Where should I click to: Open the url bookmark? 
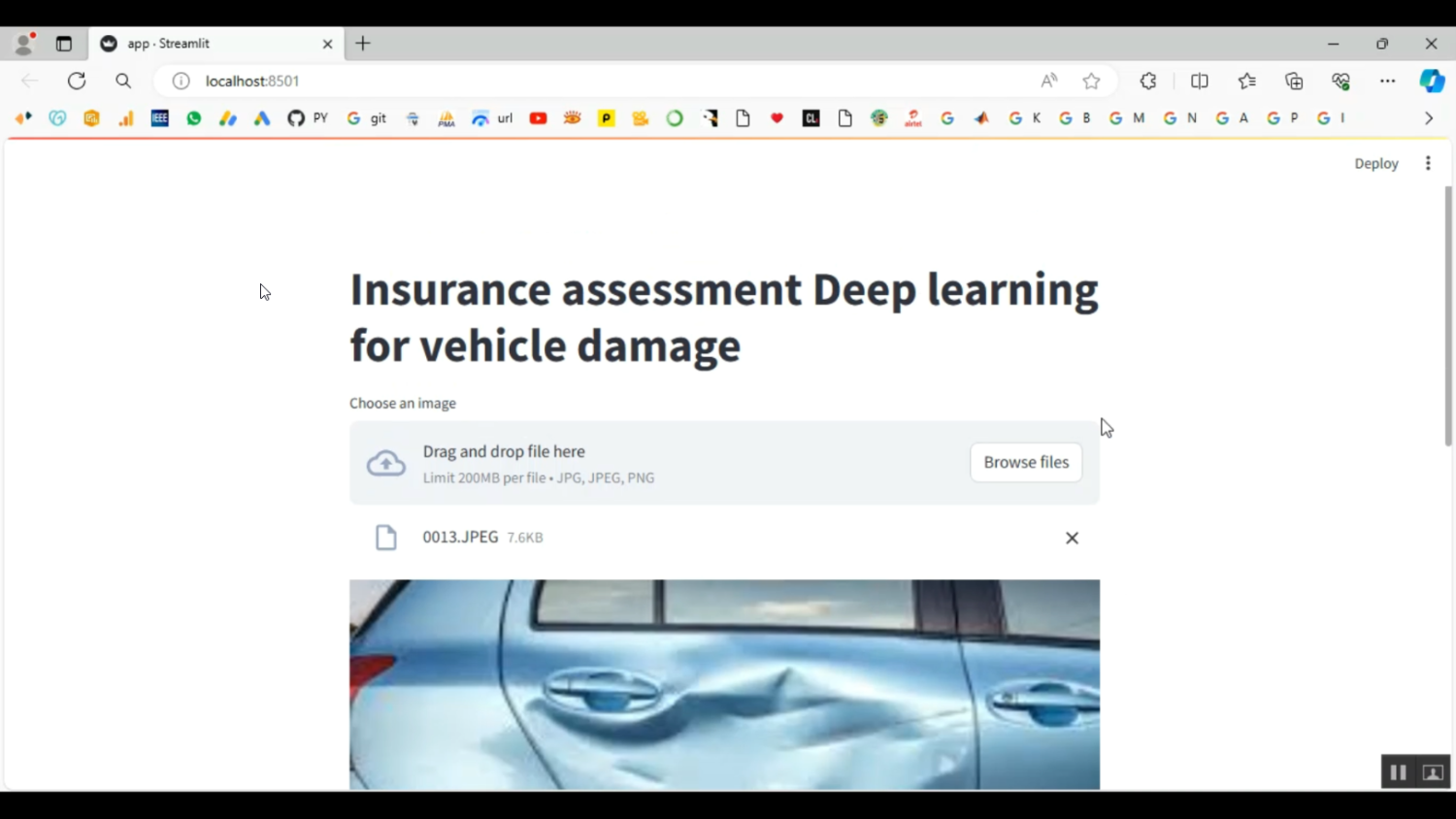(492, 118)
